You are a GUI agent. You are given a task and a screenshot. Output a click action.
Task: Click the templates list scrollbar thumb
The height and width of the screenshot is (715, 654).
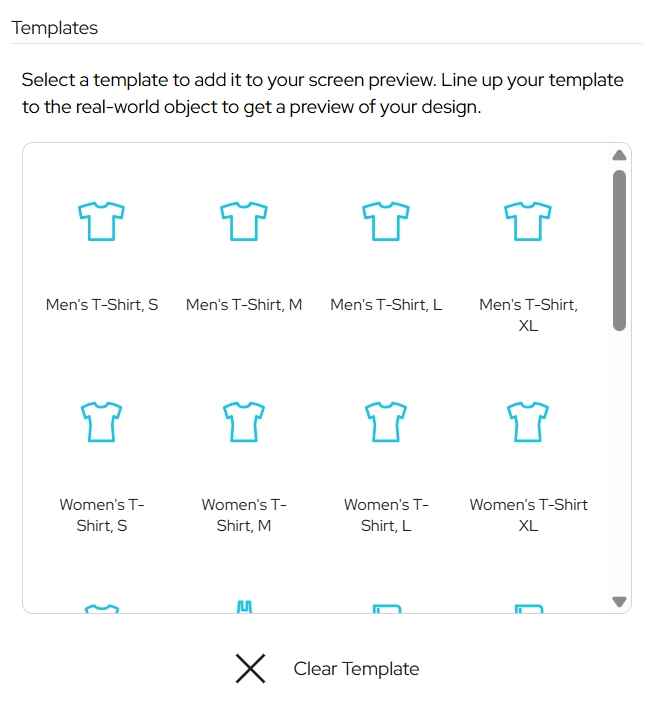619,250
